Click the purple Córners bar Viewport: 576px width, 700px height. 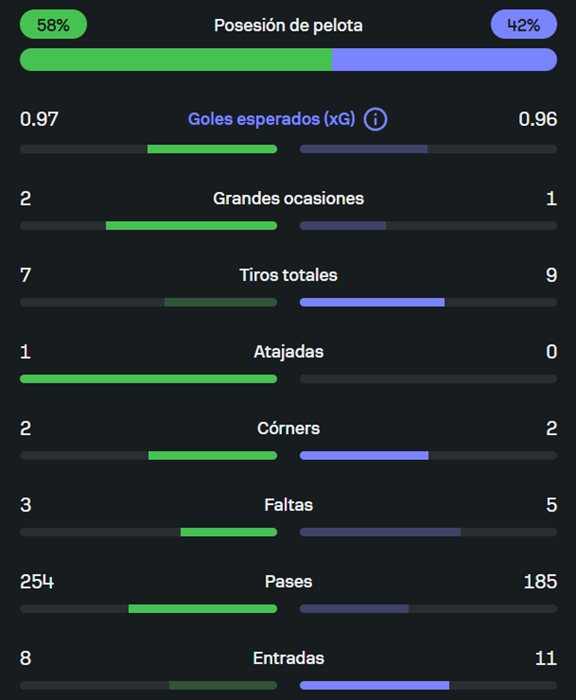point(364,455)
